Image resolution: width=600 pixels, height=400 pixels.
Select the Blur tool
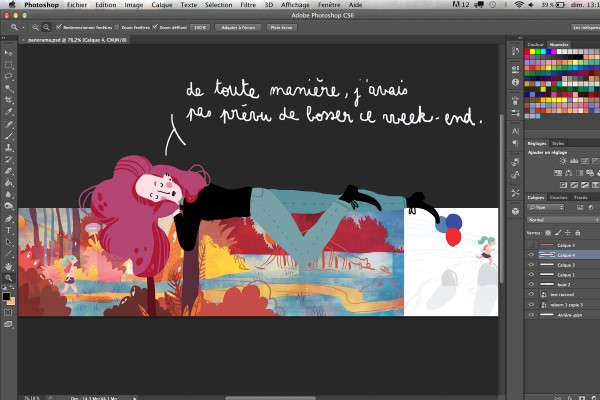[x=8, y=194]
